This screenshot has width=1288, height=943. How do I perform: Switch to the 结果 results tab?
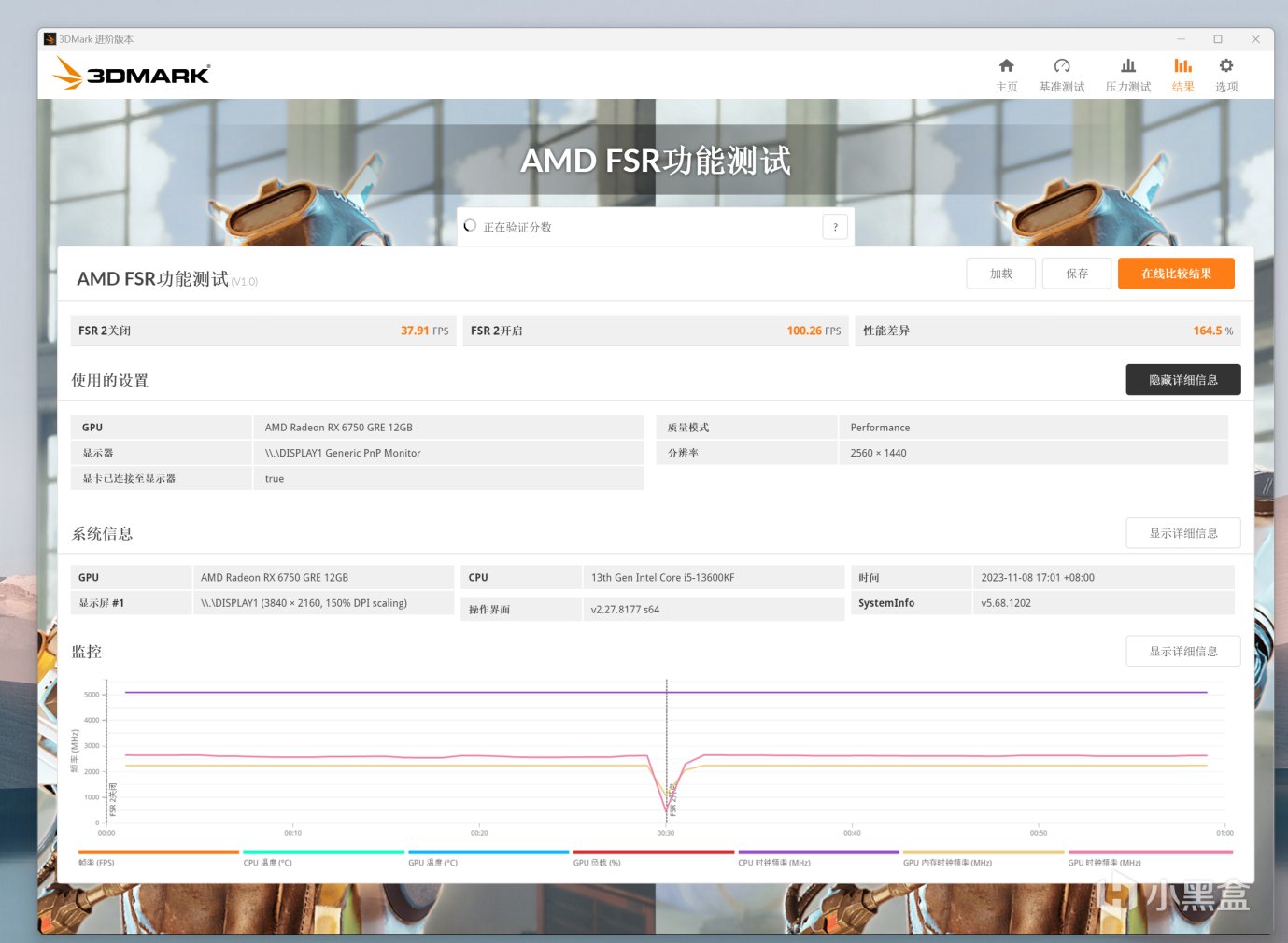1182,75
